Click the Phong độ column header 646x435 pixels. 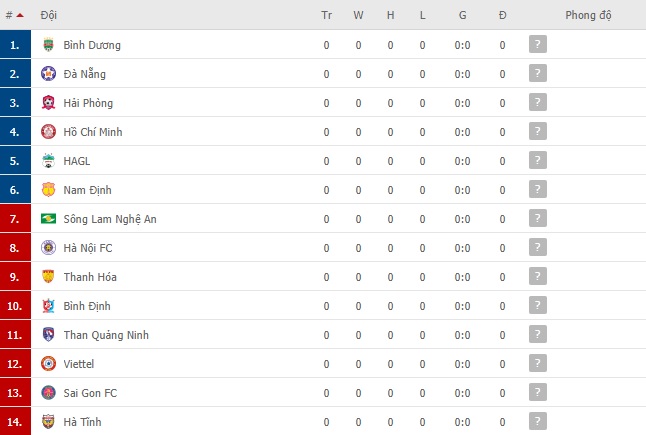588,15
